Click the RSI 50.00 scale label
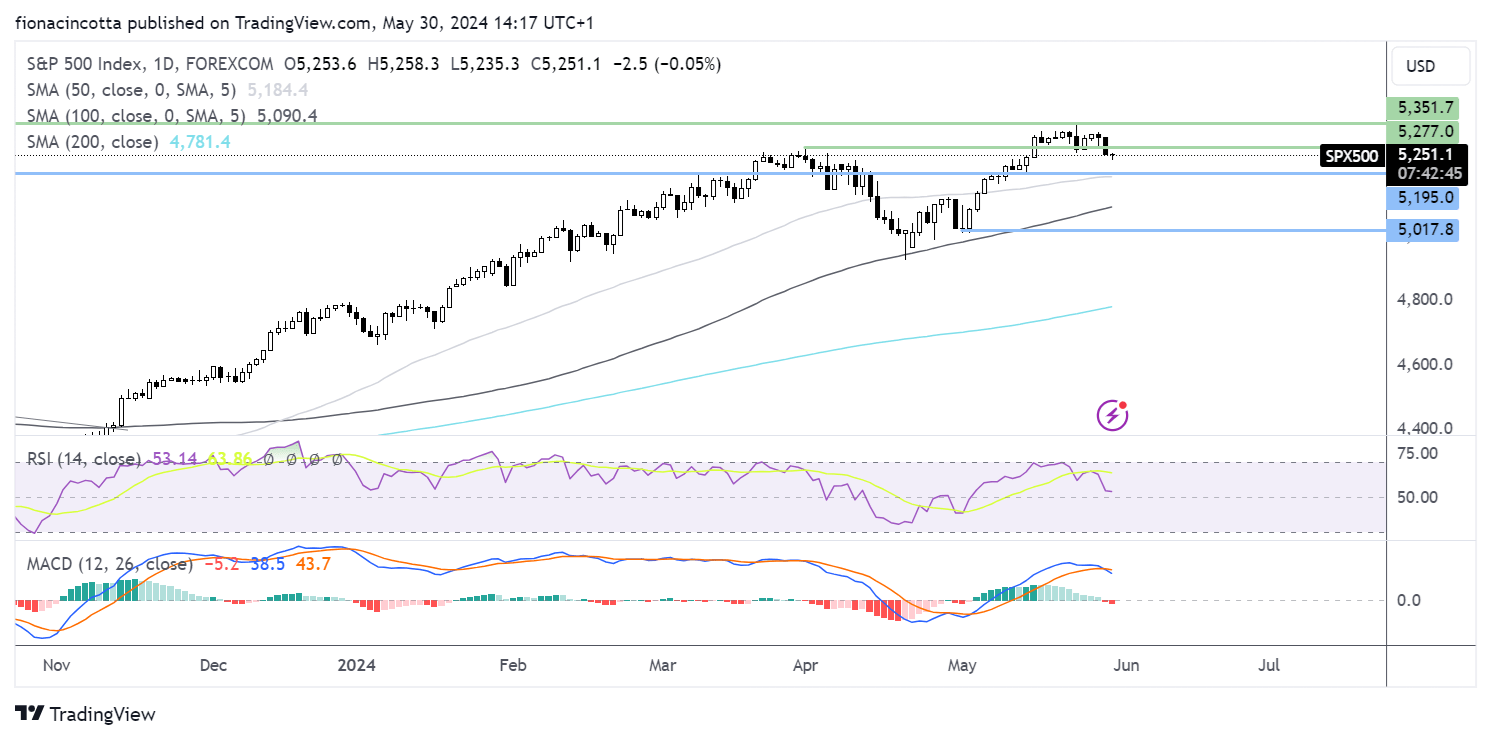The height and width of the screenshot is (740, 1491). click(1417, 497)
